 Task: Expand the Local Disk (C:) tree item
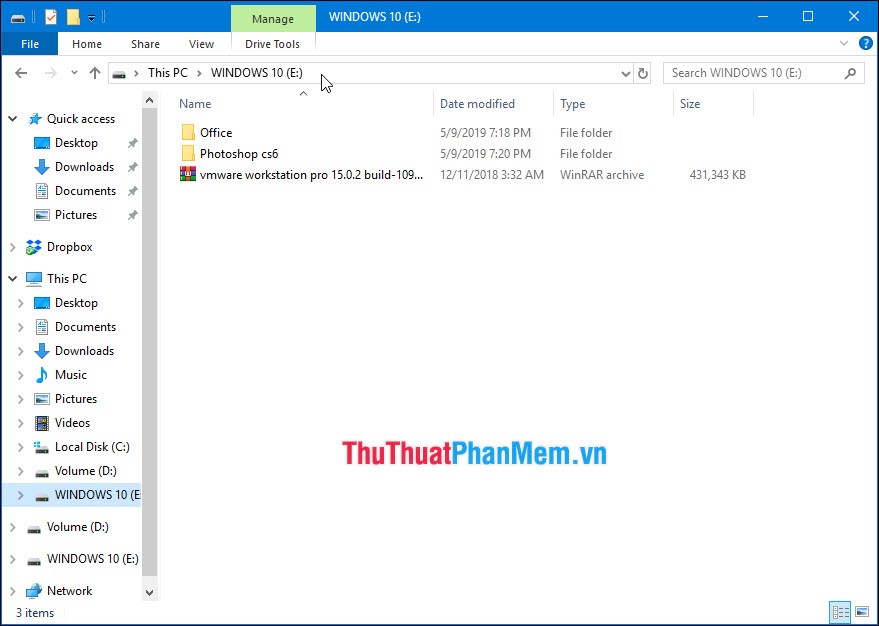(x=22, y=446)
